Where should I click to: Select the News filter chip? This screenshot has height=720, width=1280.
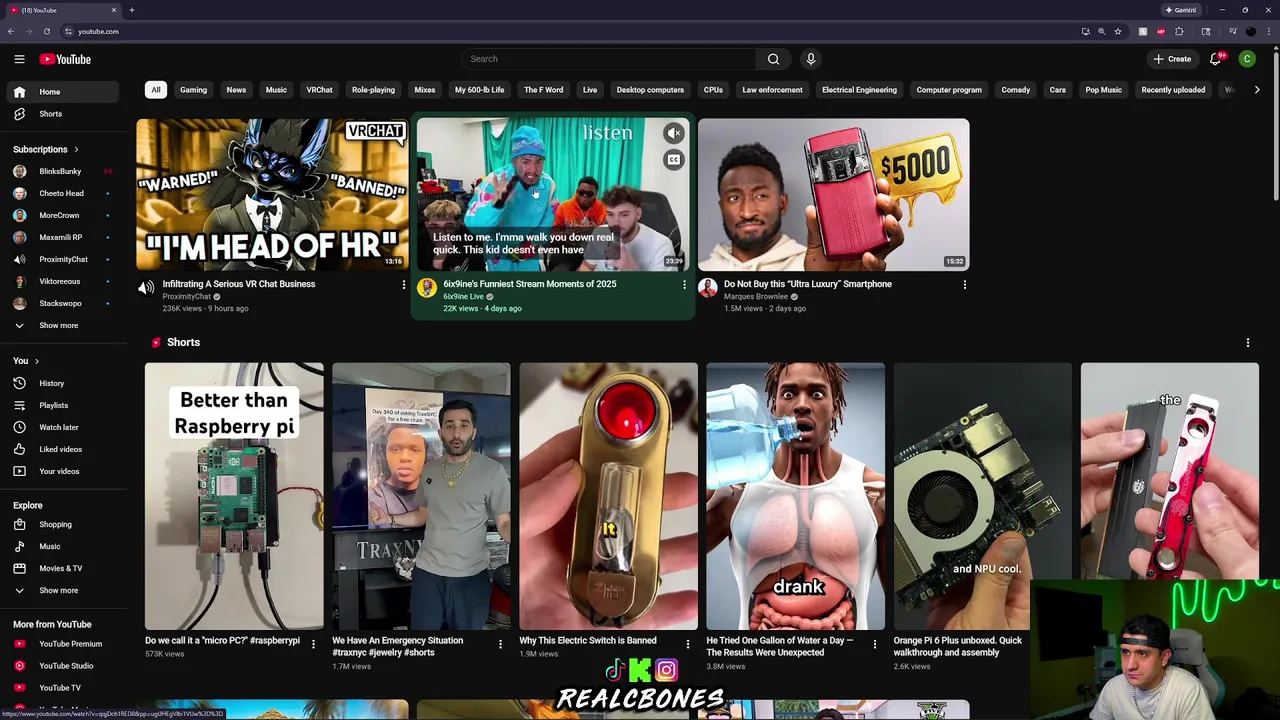[x=236, y=90]
